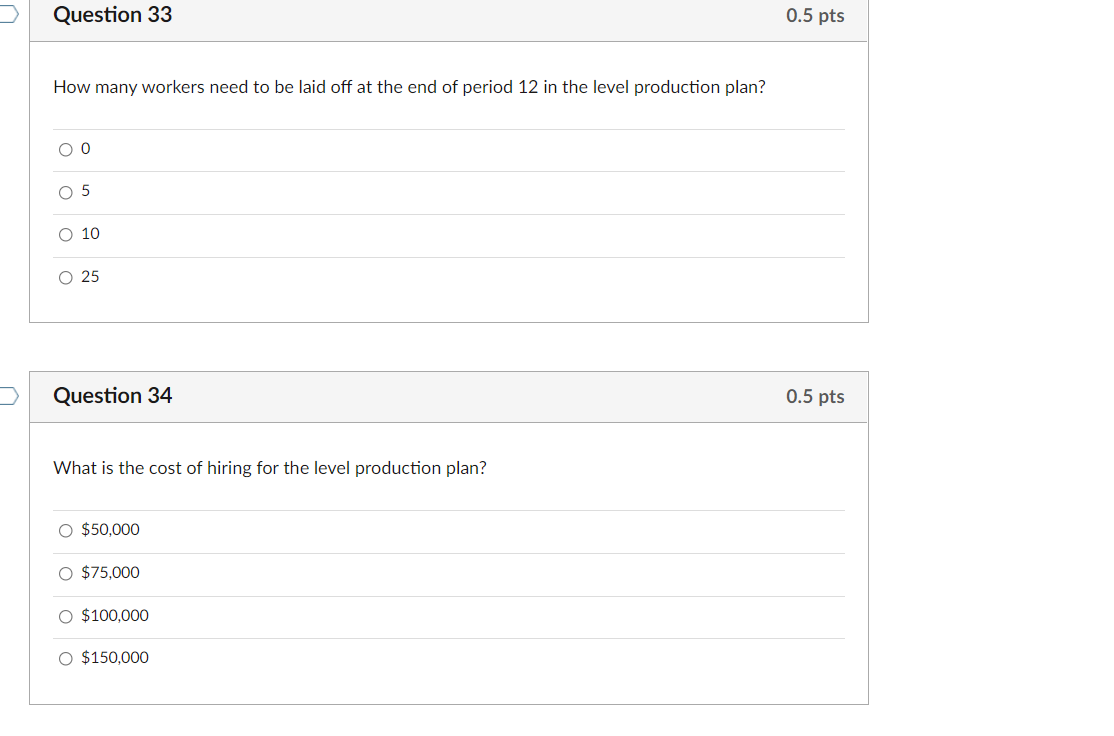Screen dimensions: 1114x736
Task: Pick $100,000 as the hiring cost
Action: click(x=66, y=616)
